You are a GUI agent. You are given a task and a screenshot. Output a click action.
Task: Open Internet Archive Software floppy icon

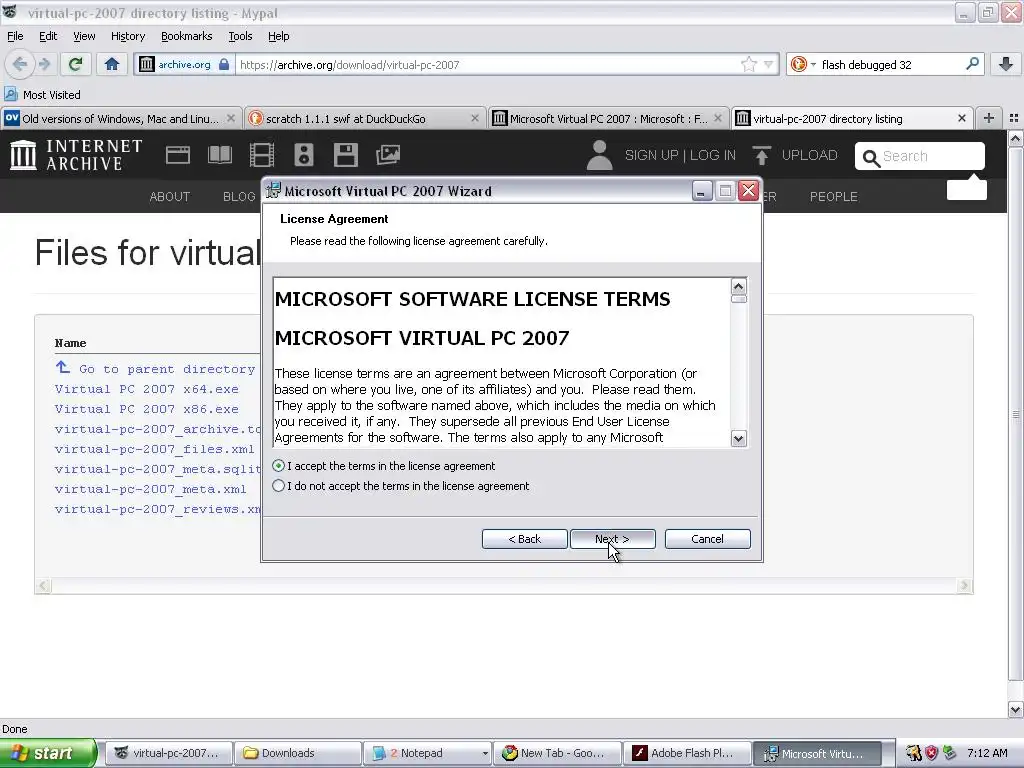click(x=345, y=155)
